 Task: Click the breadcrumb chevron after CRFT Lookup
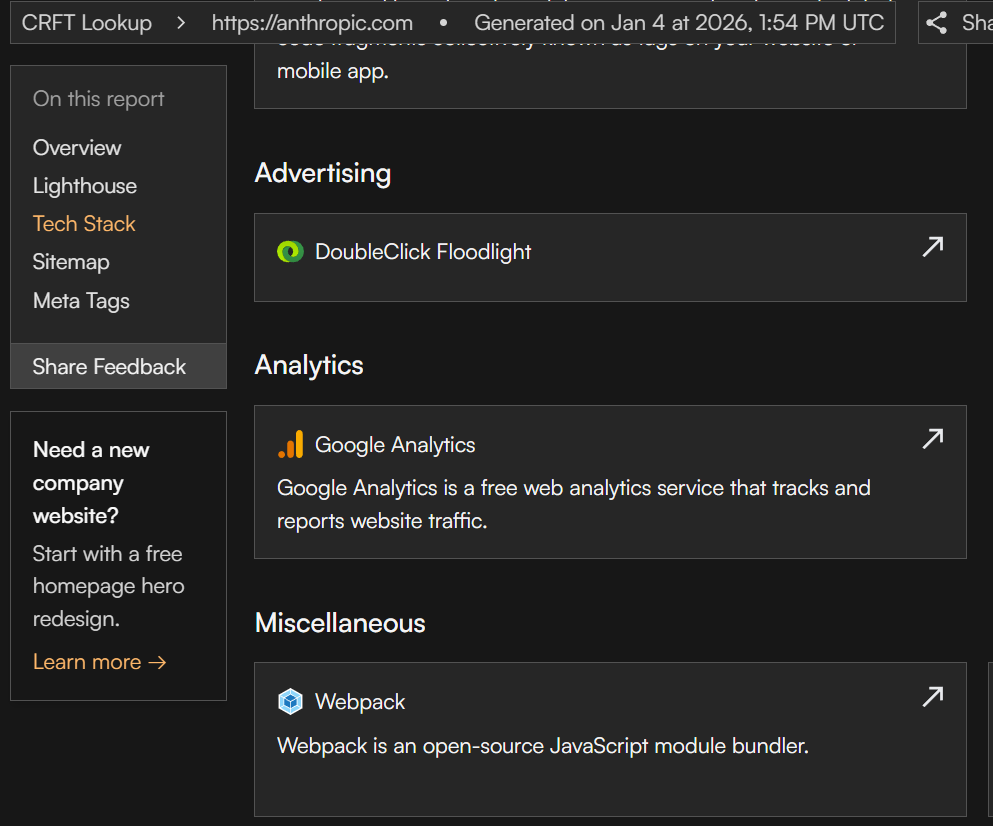point(181,23)
